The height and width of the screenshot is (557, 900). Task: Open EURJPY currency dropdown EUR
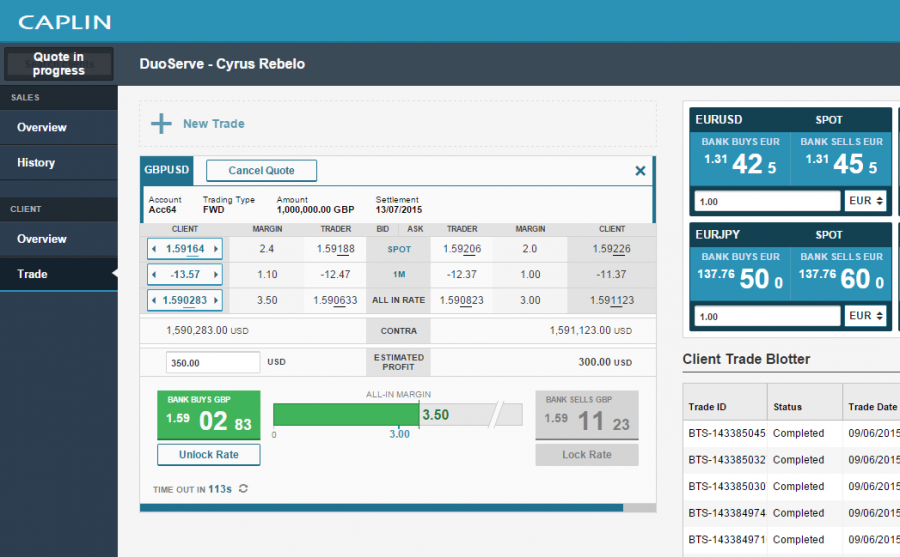point(866,316)
